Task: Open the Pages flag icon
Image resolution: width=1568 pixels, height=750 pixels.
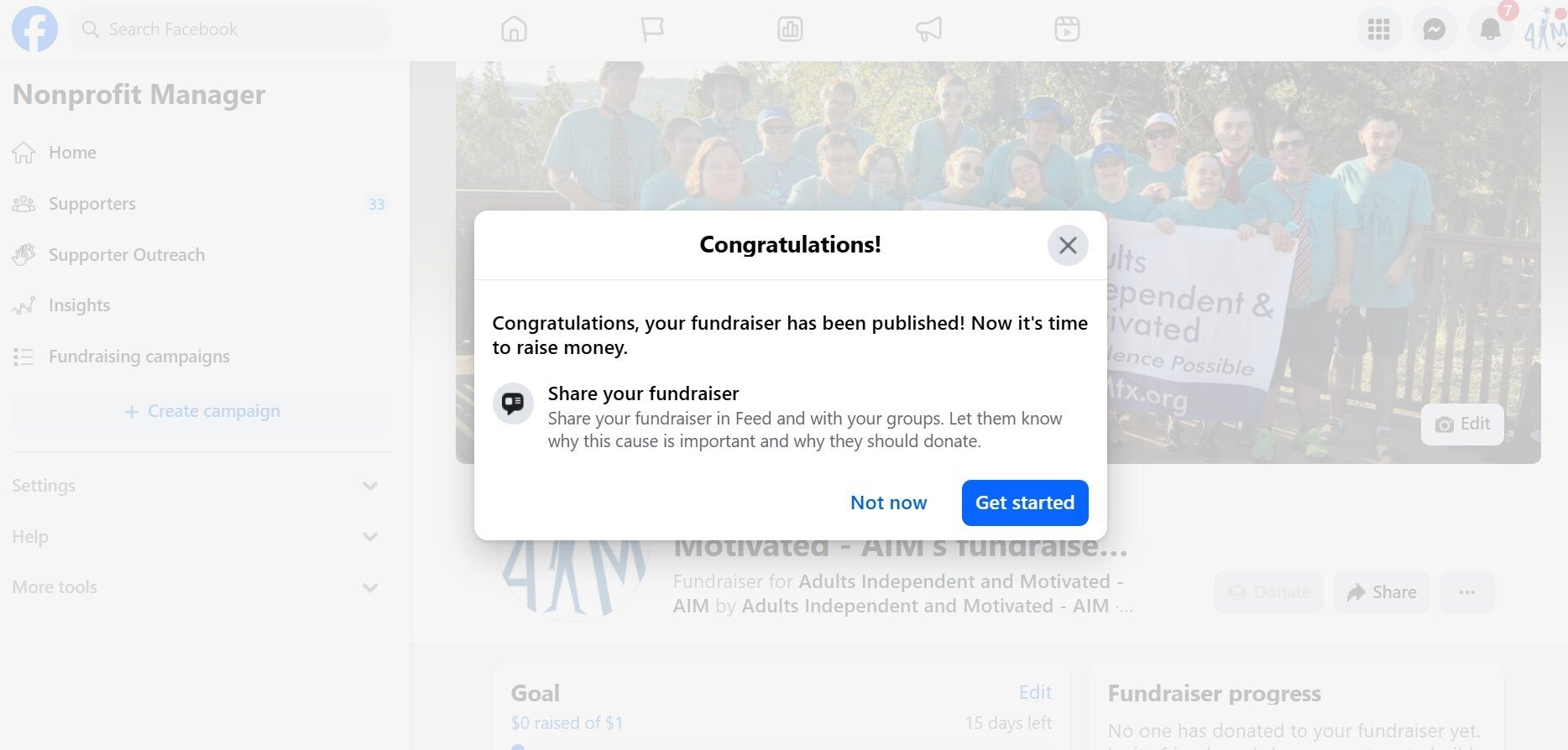Action: click(652, 29)
